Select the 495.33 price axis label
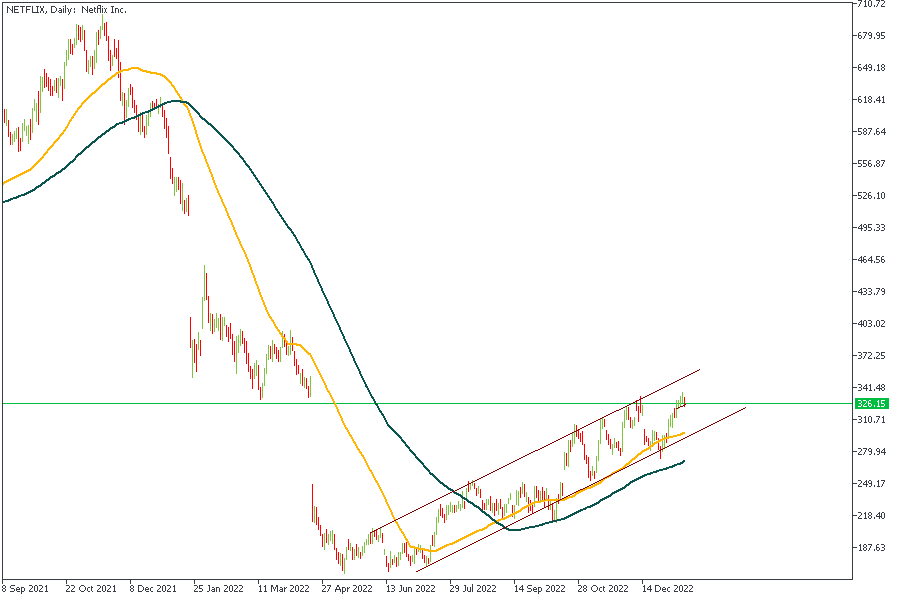900x600 pixels. point(871,228)
